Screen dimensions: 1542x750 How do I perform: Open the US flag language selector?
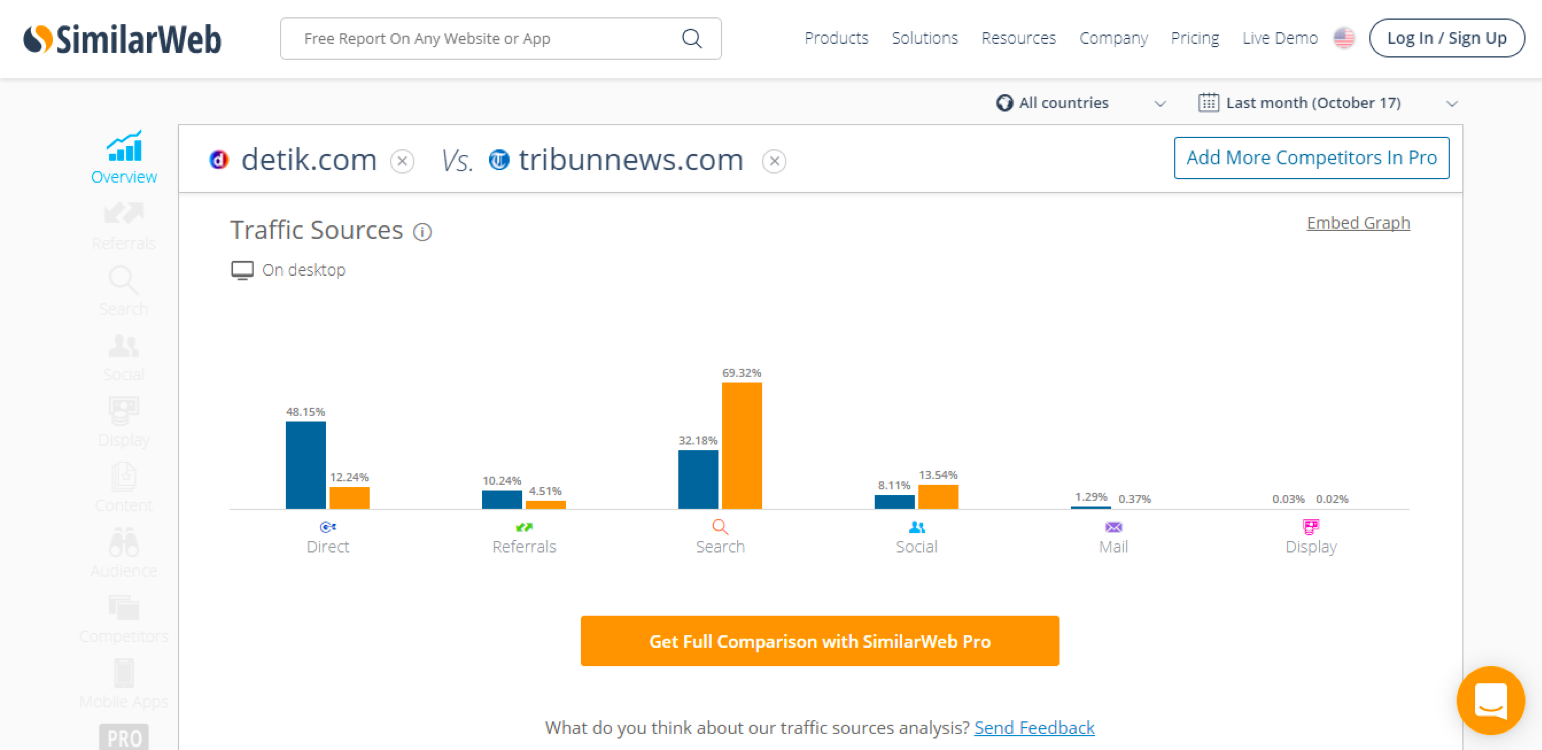point(1344,38)
